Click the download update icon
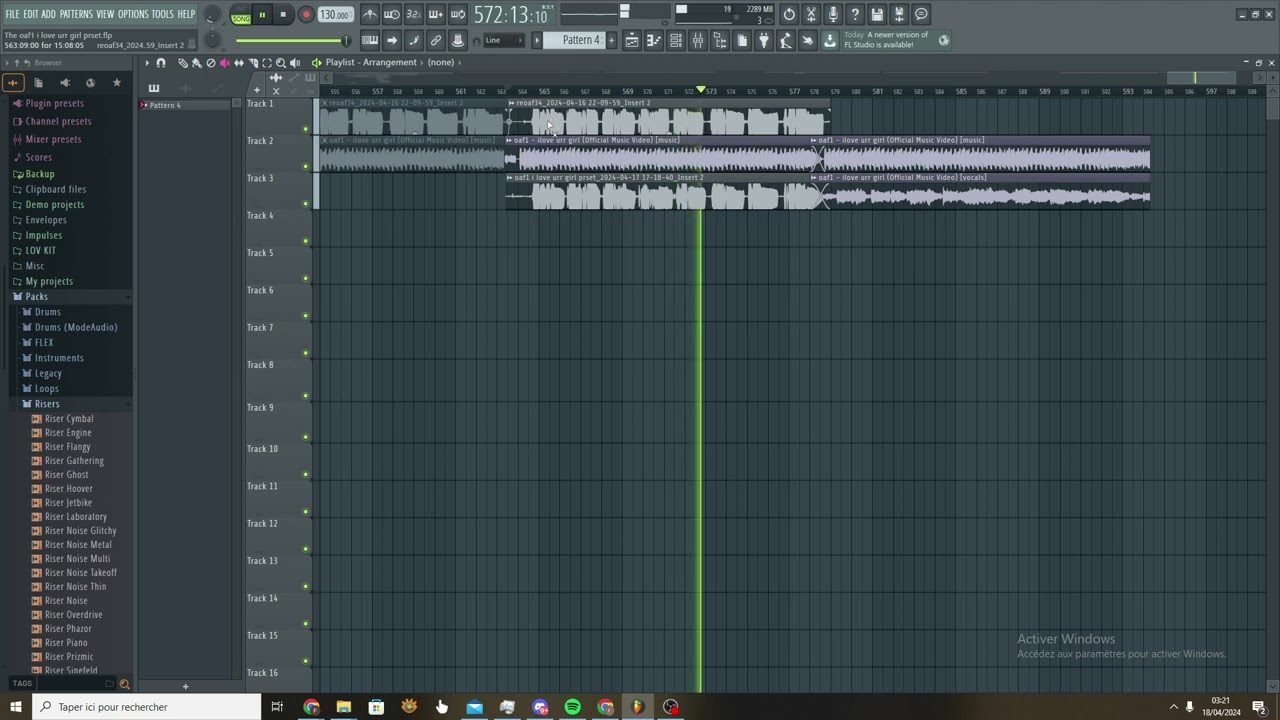The image size is (1280, 720). pos(829,40)
